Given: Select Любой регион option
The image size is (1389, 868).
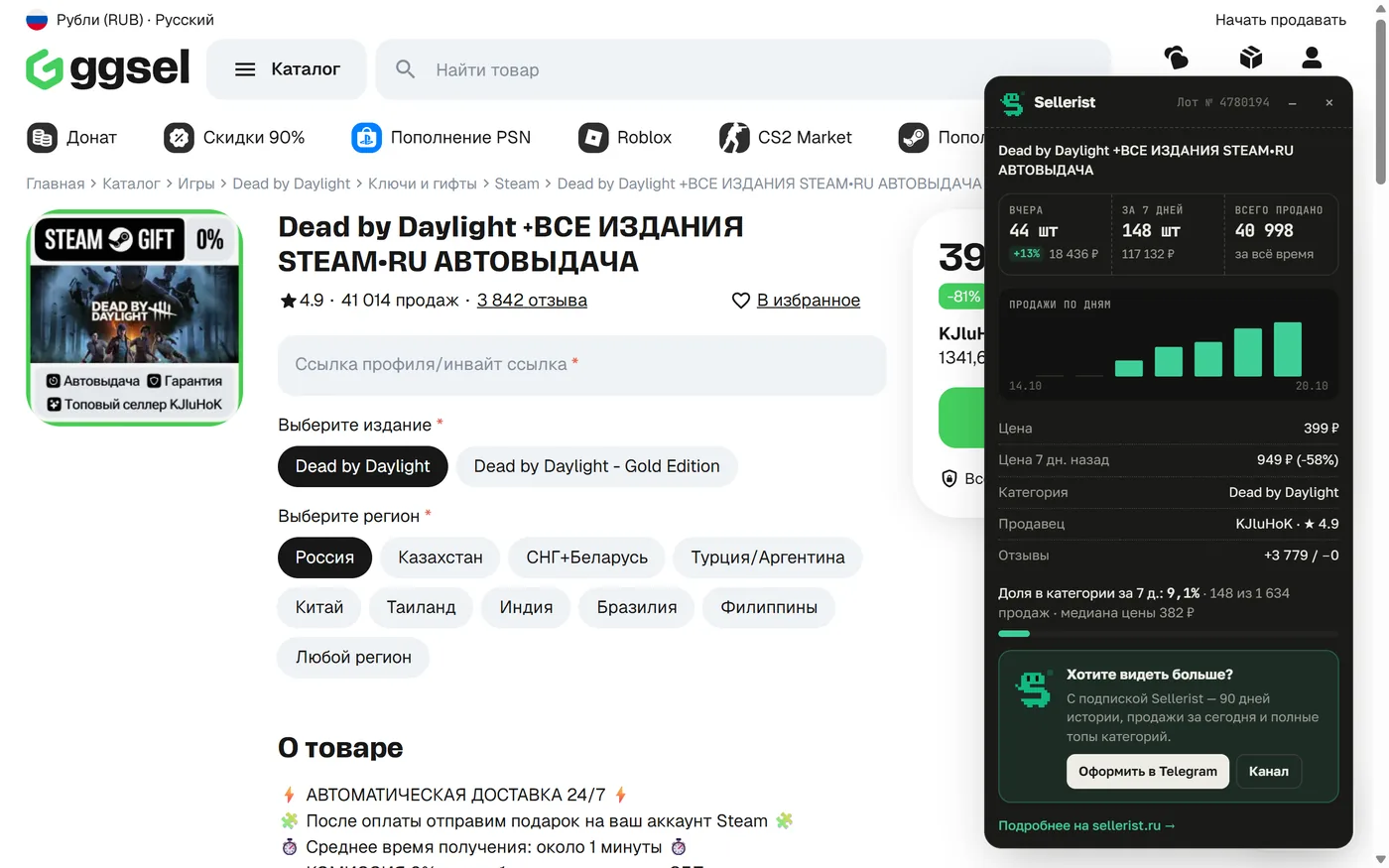Looking at the screenshot, I should coord(353,658).
